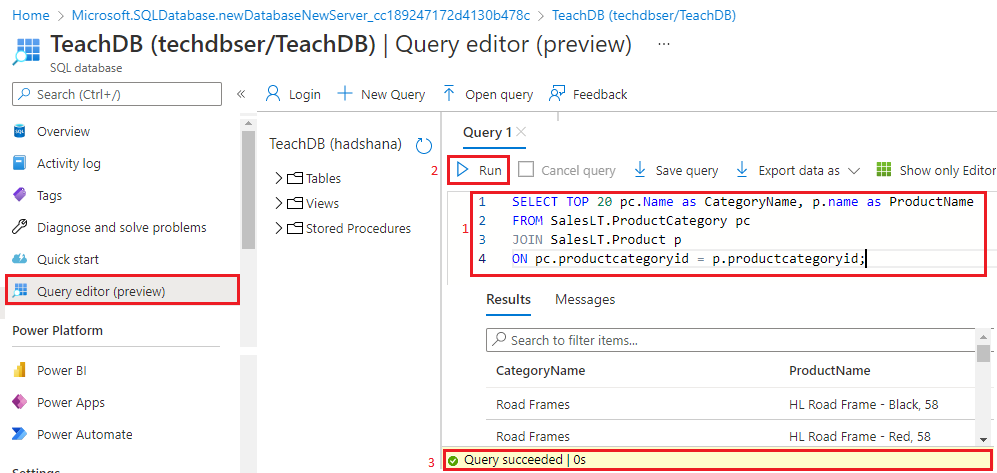The image size is (997, 473).
Task: Select the Stored Procedures folder
Action: click(349, 228)
